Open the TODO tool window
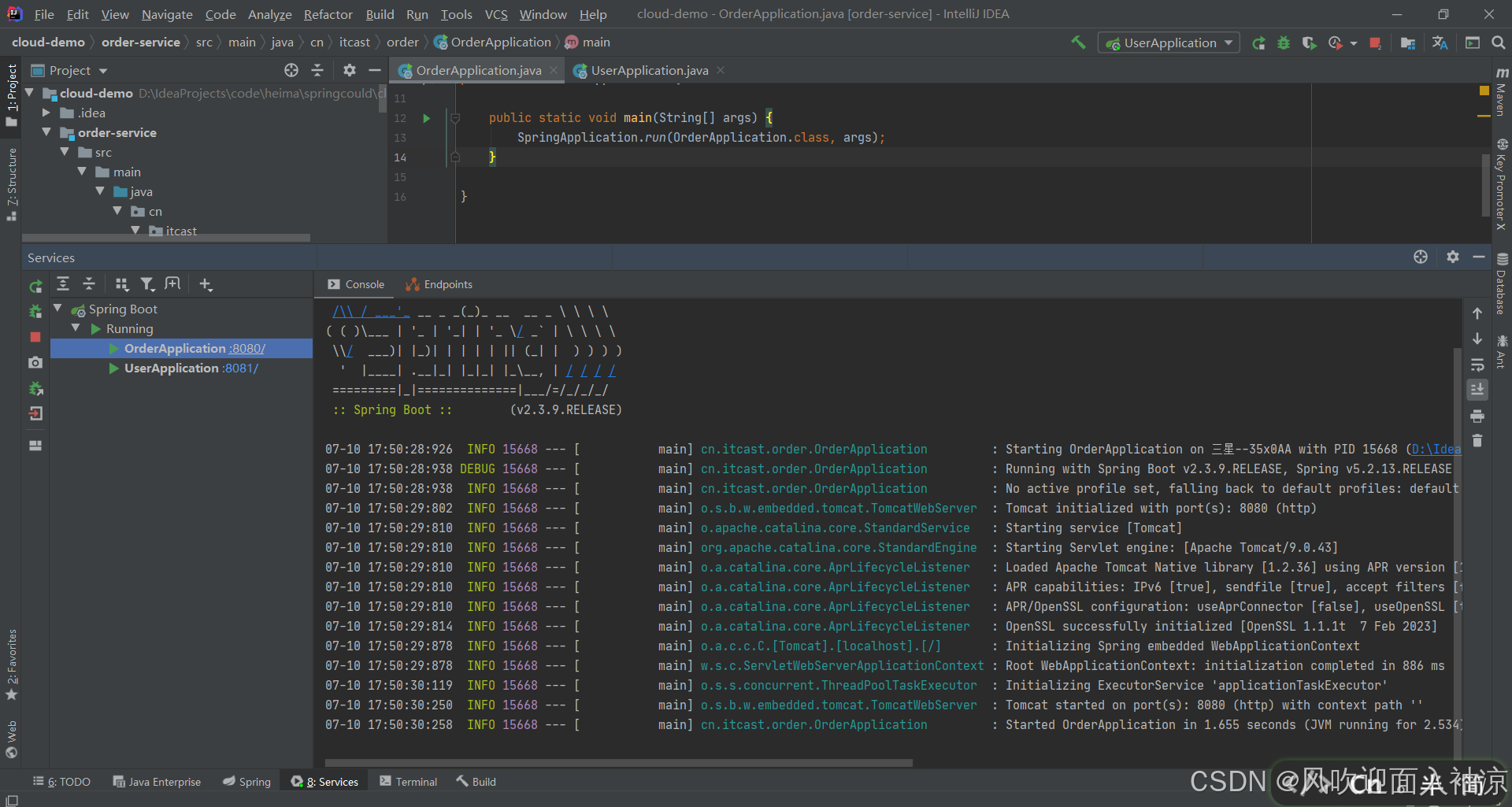 pyautogui.click(x=61, y=782)
